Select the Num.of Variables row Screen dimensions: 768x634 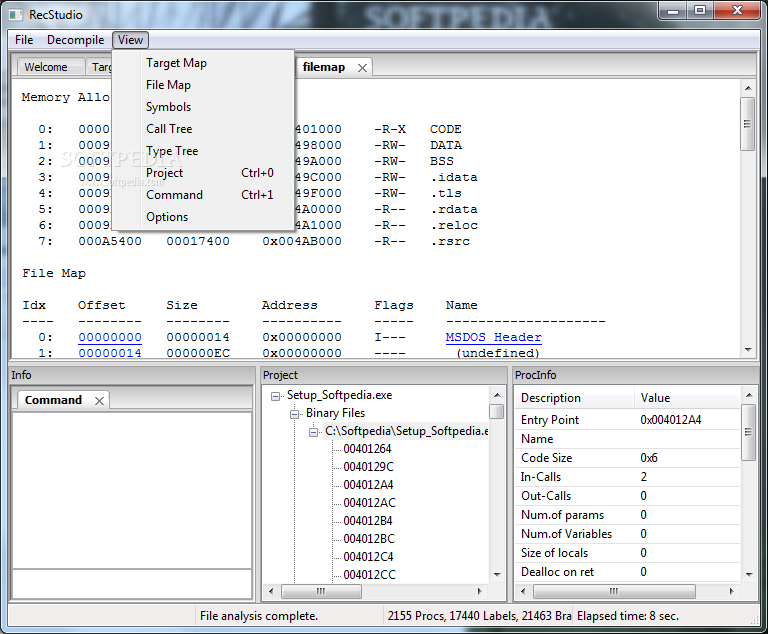[627, 534]
